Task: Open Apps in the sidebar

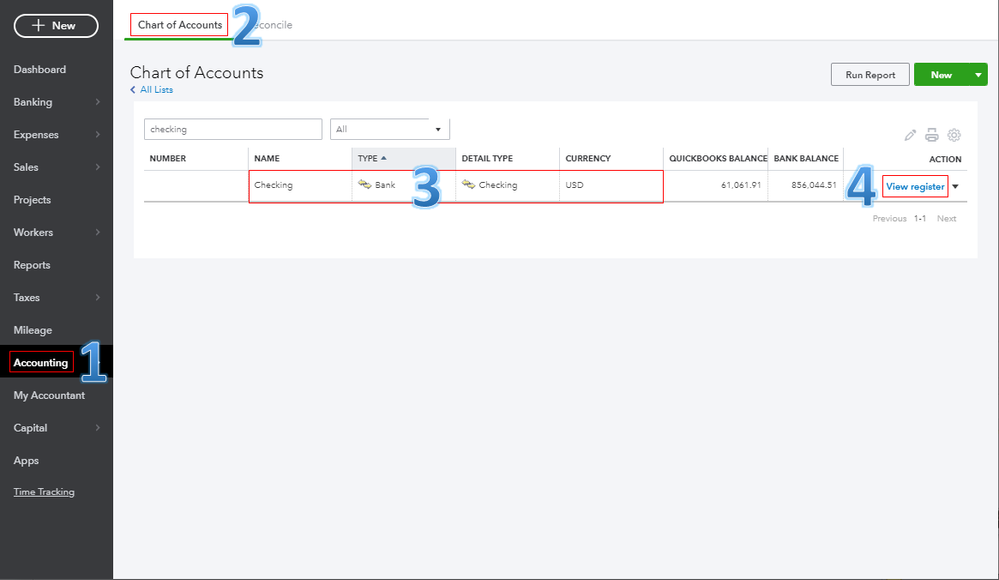Action: click(26, 461)
